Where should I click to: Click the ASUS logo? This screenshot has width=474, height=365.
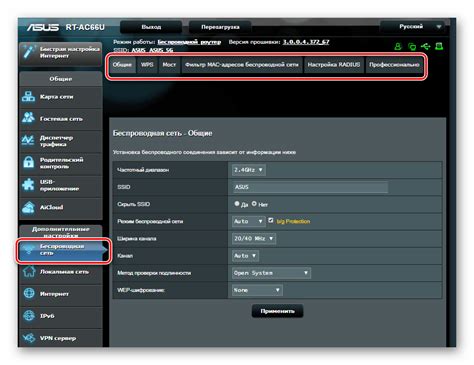(43, 27)
